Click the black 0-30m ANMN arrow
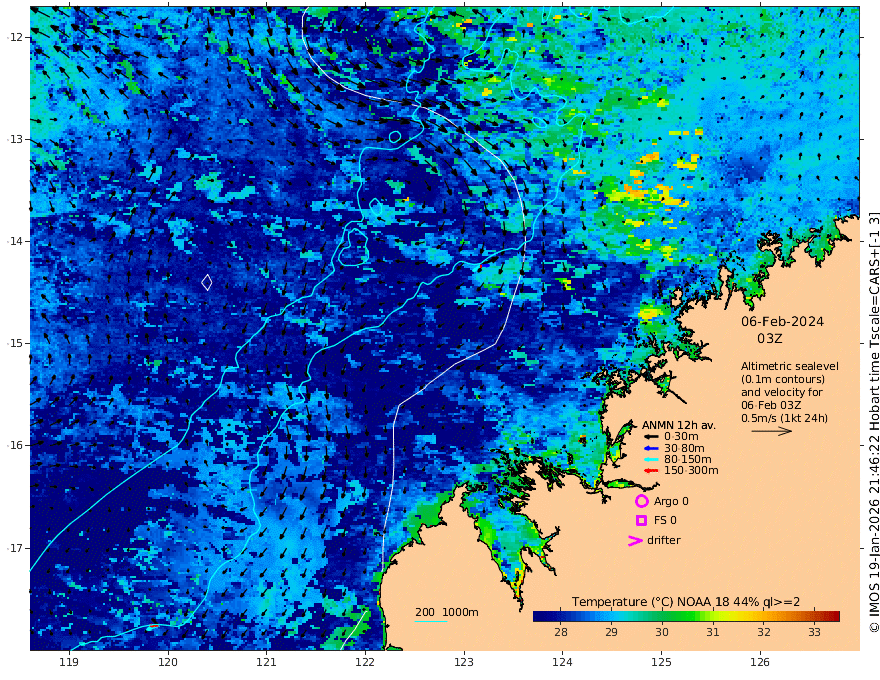 click(x=651, y=437)
